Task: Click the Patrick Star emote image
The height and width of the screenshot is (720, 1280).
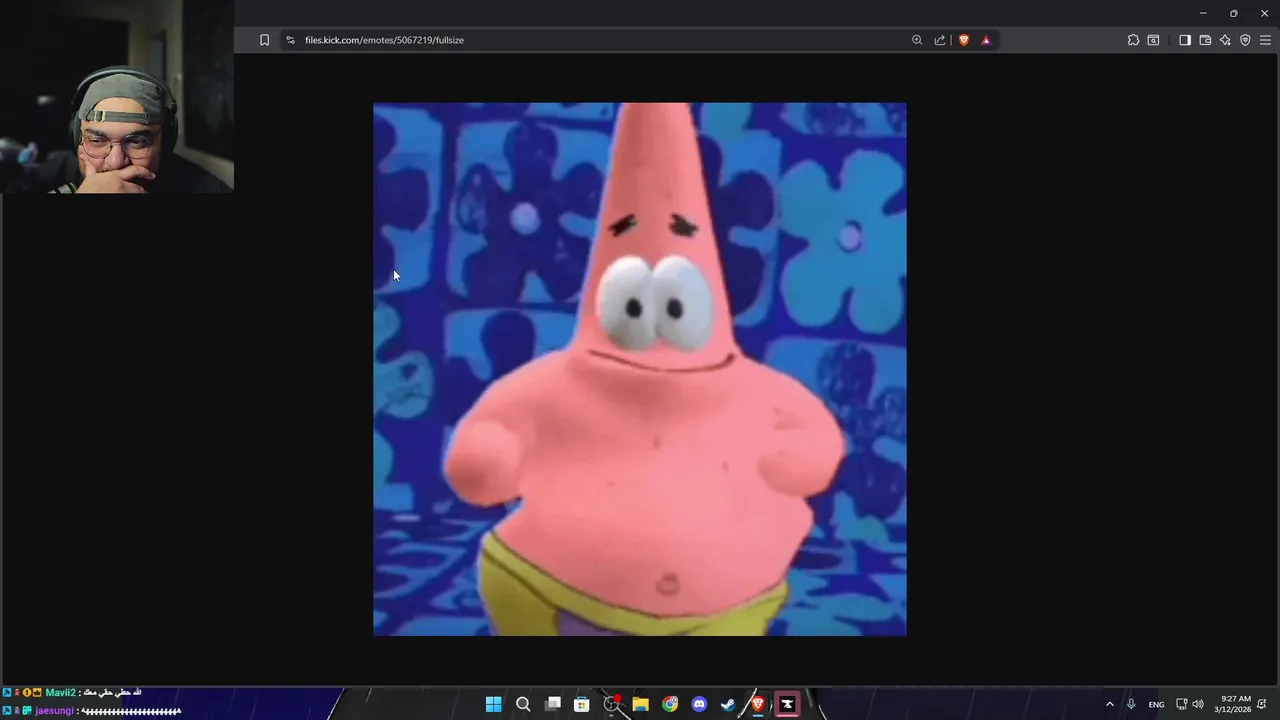Action: [x=640, y=369]
